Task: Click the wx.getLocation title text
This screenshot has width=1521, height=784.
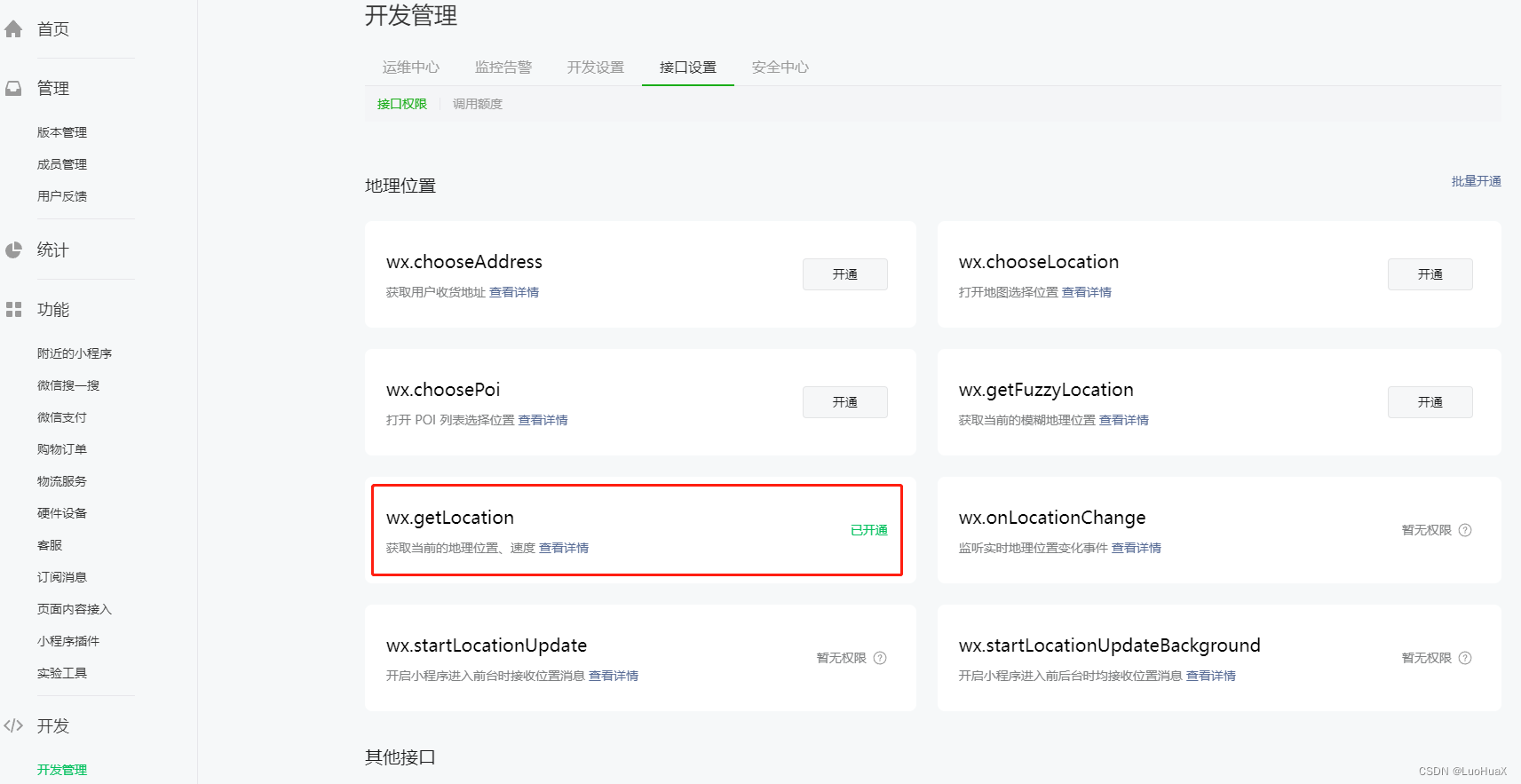Action: click(x=450, y=518)
